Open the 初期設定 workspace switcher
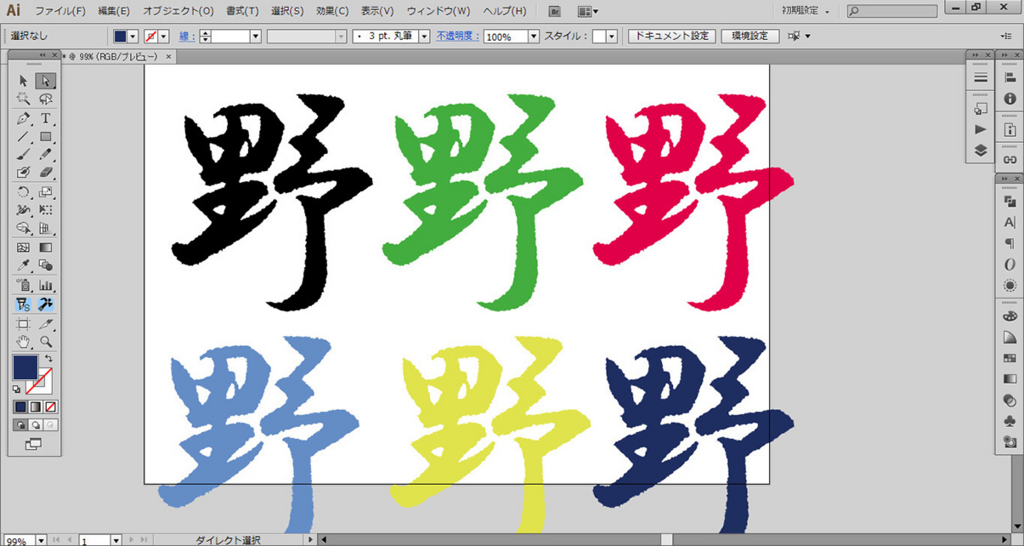The image size is (1024, 546). [x=805, y=11]
